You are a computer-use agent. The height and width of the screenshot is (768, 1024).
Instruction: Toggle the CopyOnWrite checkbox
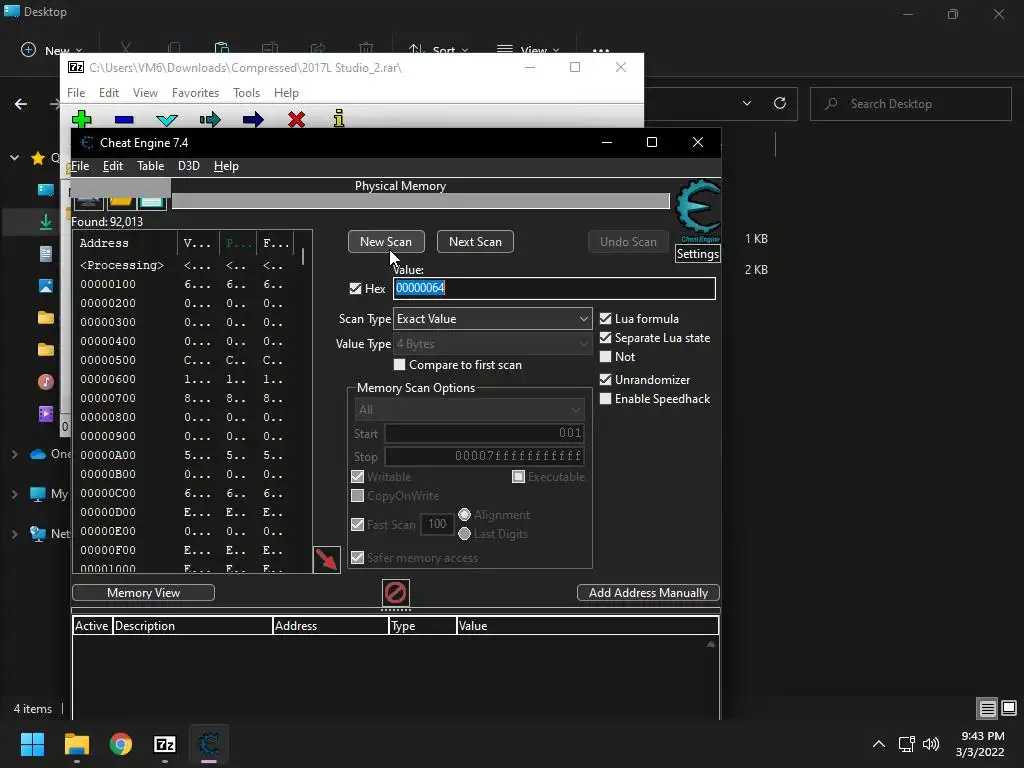357,496
